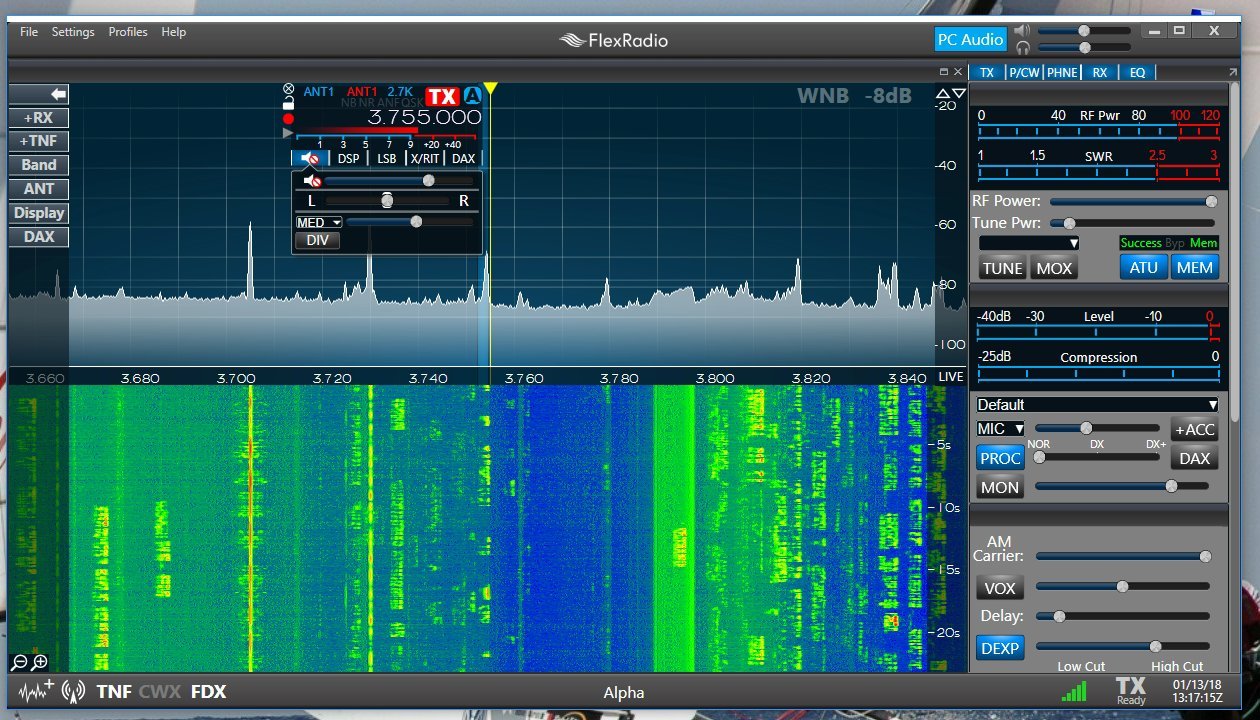
Task: Click the antenna tower icon in status bar
Action: coord(73,691)
